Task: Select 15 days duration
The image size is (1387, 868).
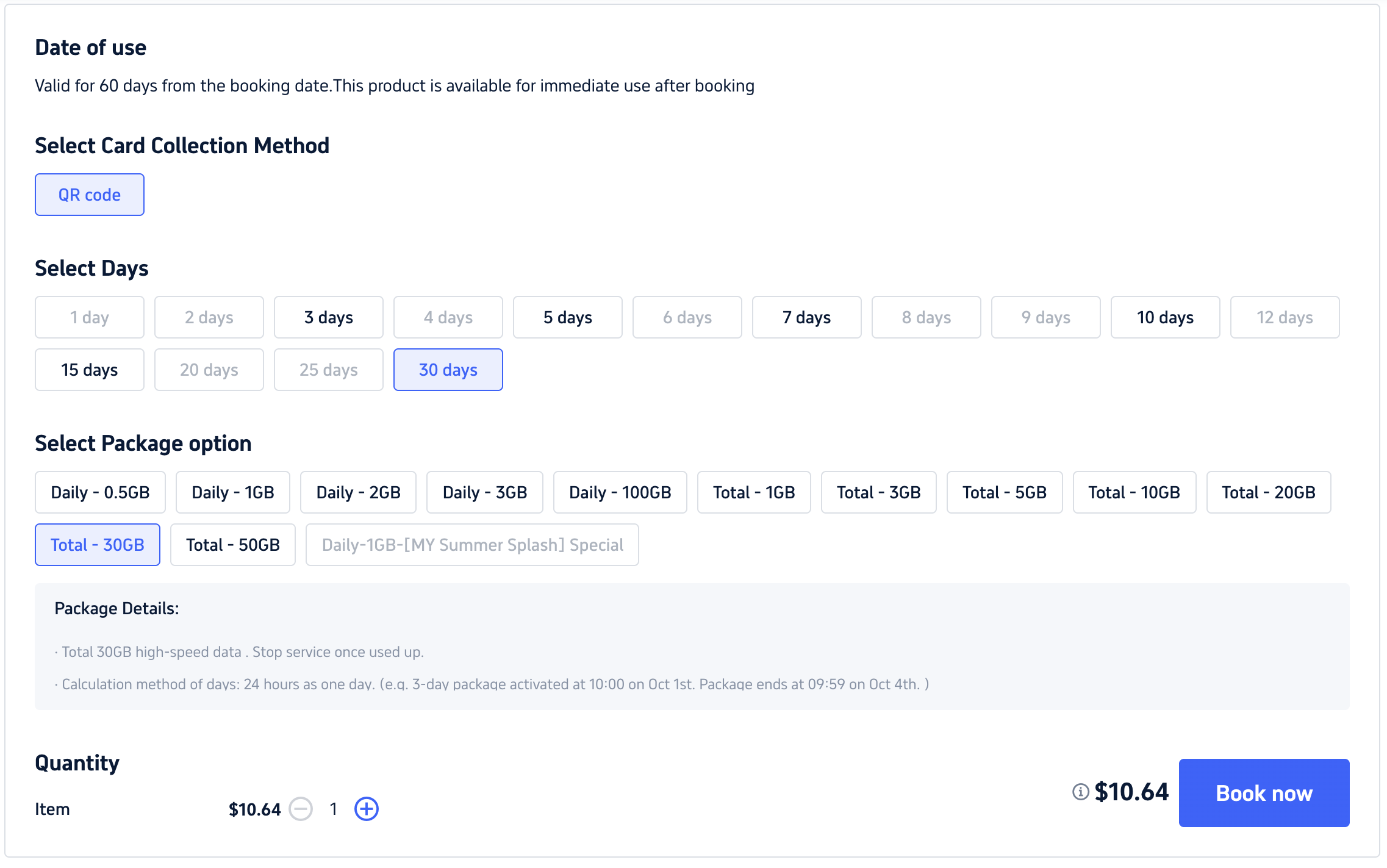Action: coord(90,370)
